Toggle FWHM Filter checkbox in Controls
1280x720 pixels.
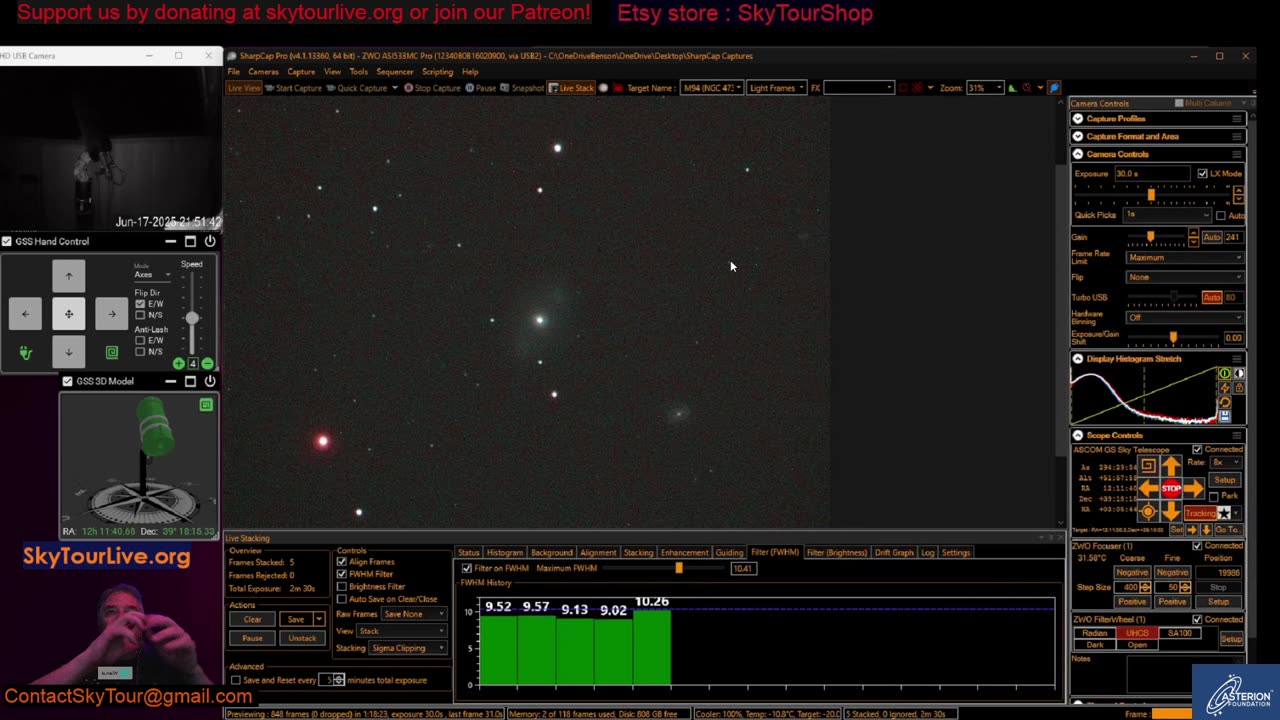(x=342, y=574)
